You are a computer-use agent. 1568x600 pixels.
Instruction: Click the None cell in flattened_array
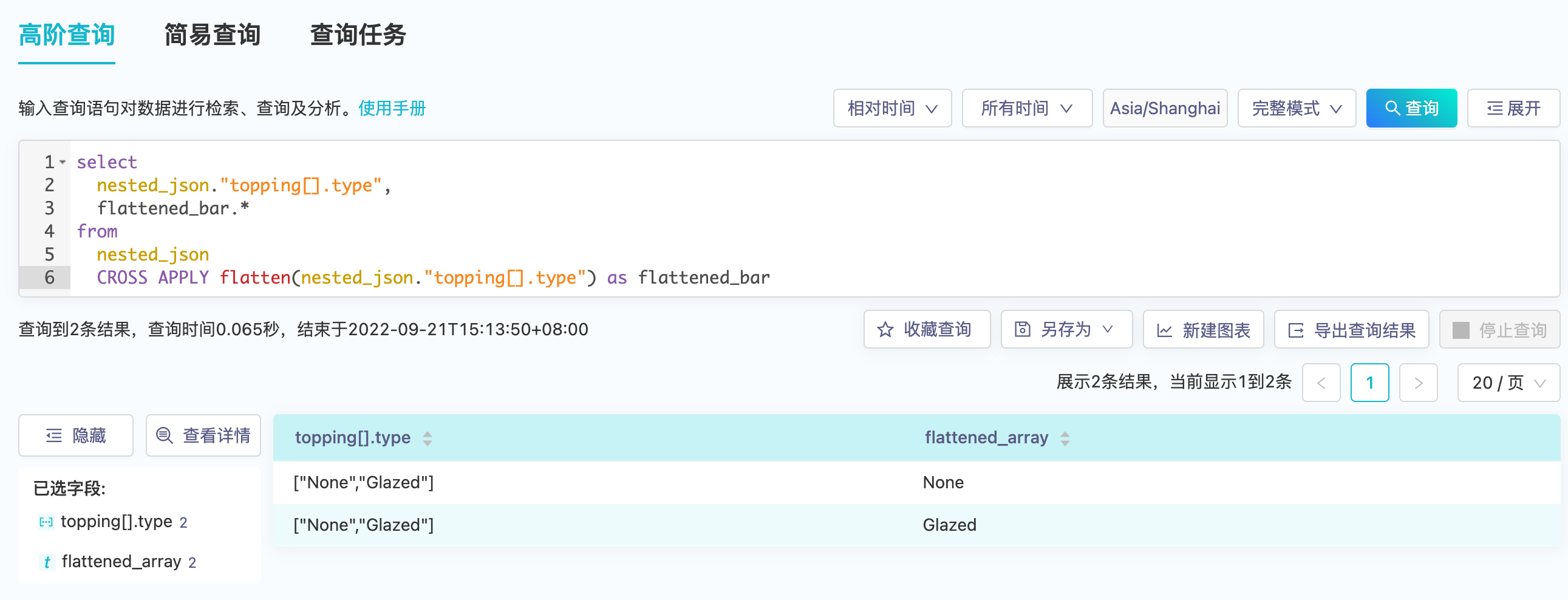(943, 483)
